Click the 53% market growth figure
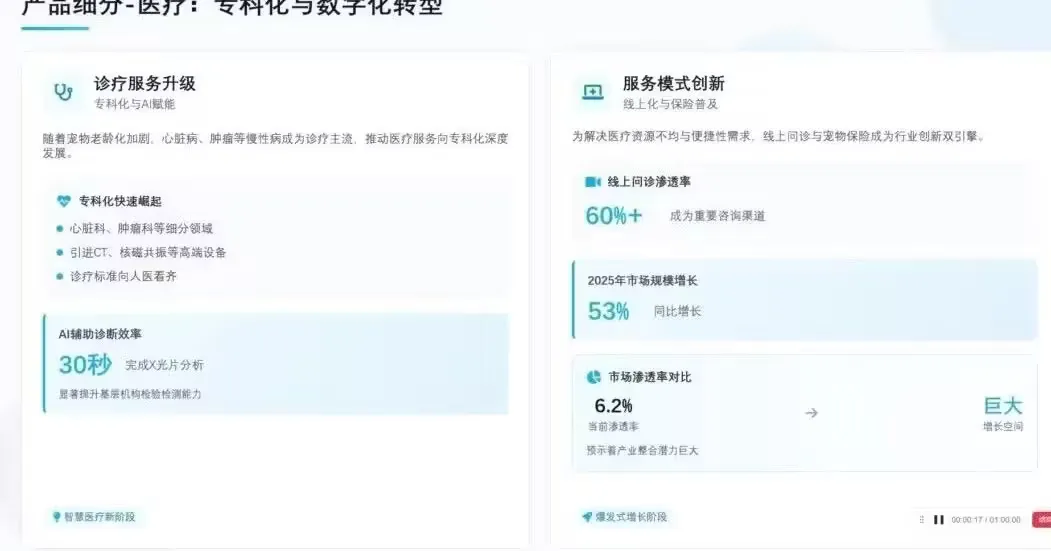 (x=608, y=311)
